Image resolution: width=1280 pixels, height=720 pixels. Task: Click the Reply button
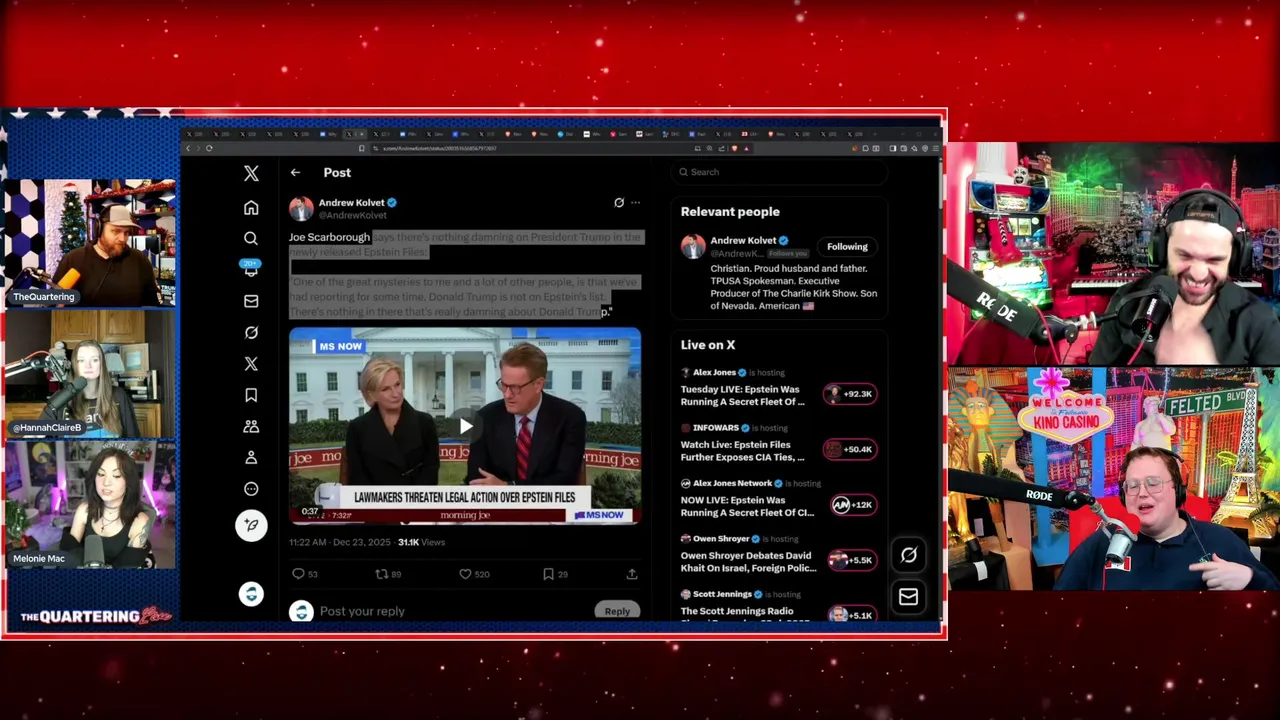(x=617, y=611)
